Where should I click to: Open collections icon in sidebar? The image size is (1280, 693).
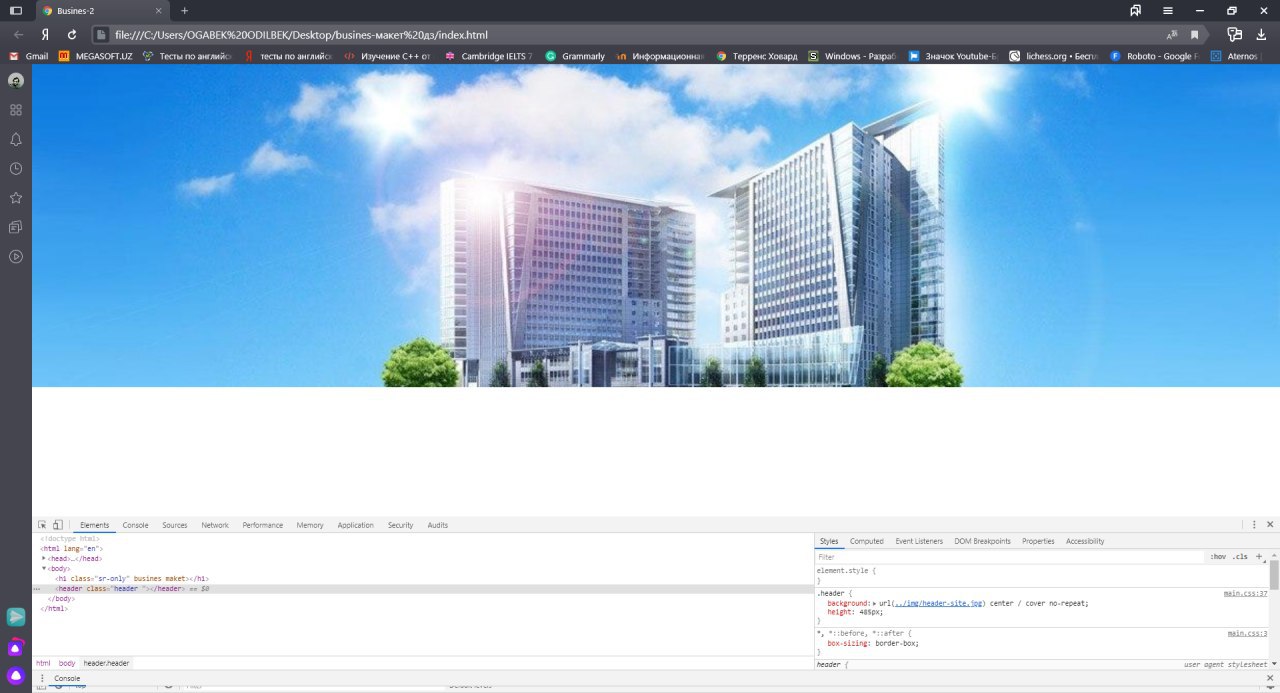pos(16,227)
